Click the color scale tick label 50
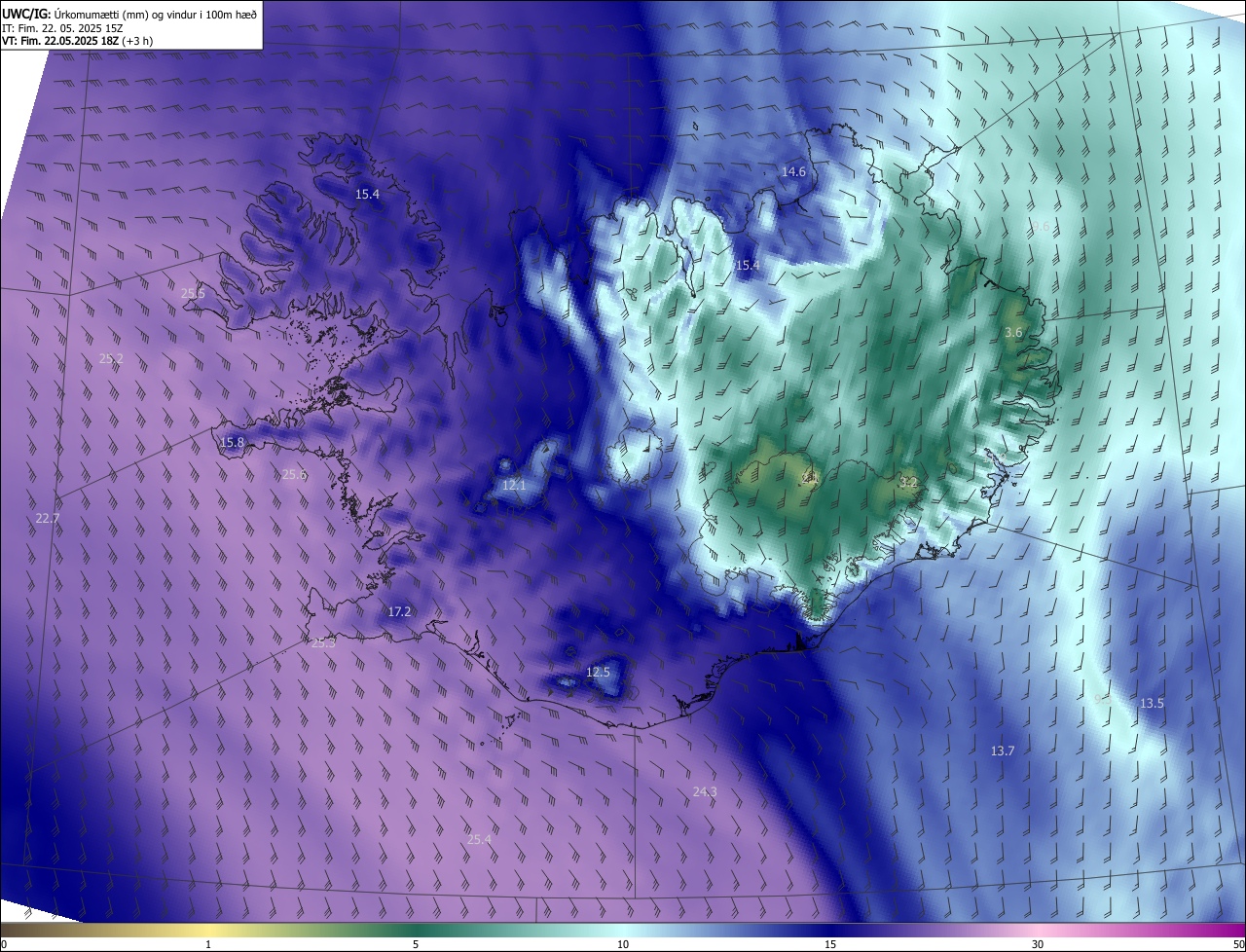The height and width of the screenshot is (952, 1246). 1238,944
